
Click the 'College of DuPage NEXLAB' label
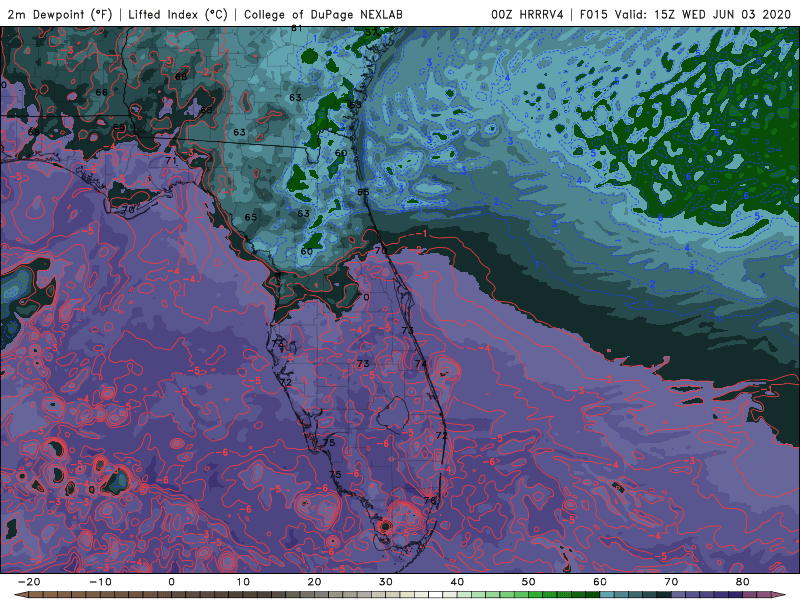(x=323, y=14)
